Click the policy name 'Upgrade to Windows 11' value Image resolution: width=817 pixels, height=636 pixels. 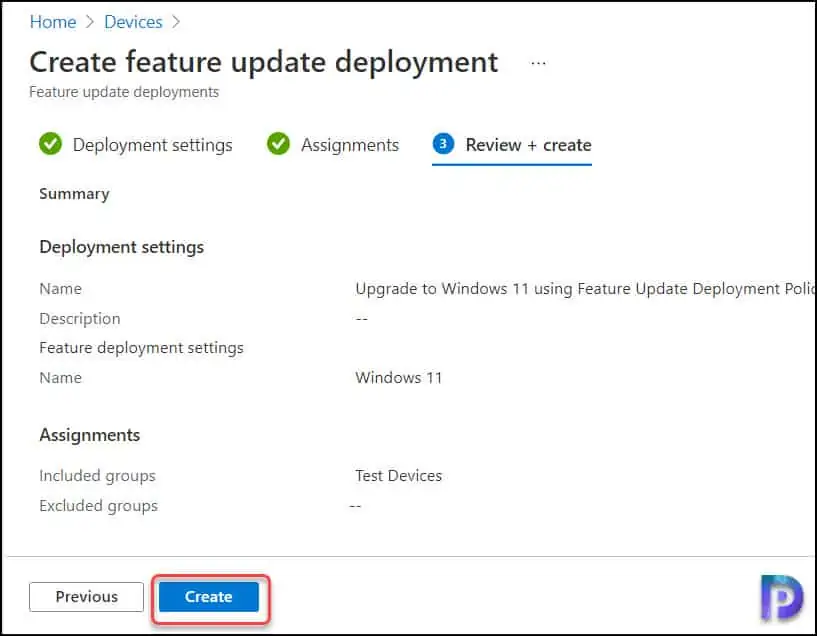[585, 289]
